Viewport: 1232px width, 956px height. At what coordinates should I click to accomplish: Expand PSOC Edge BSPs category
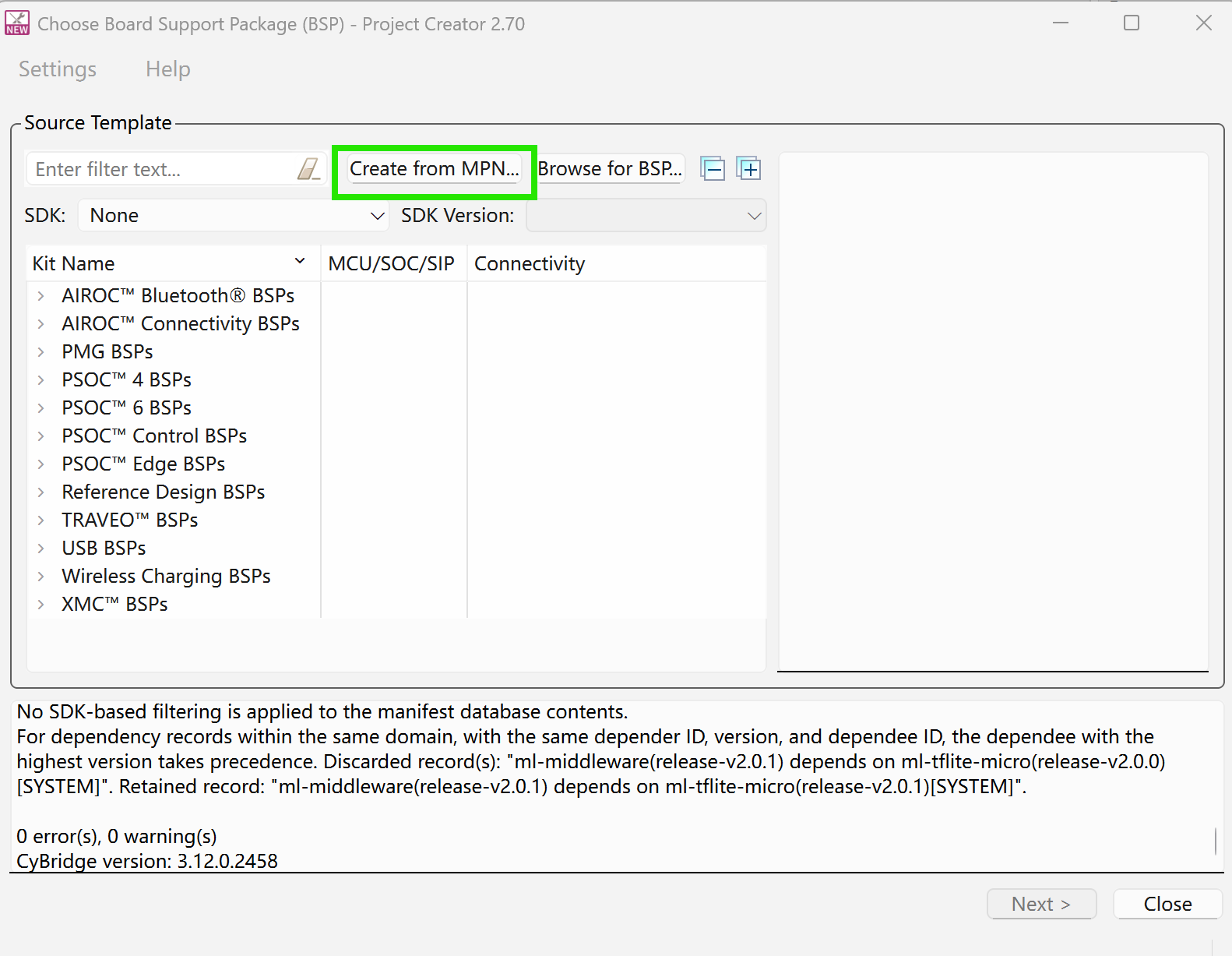click(x=40, y=464)
